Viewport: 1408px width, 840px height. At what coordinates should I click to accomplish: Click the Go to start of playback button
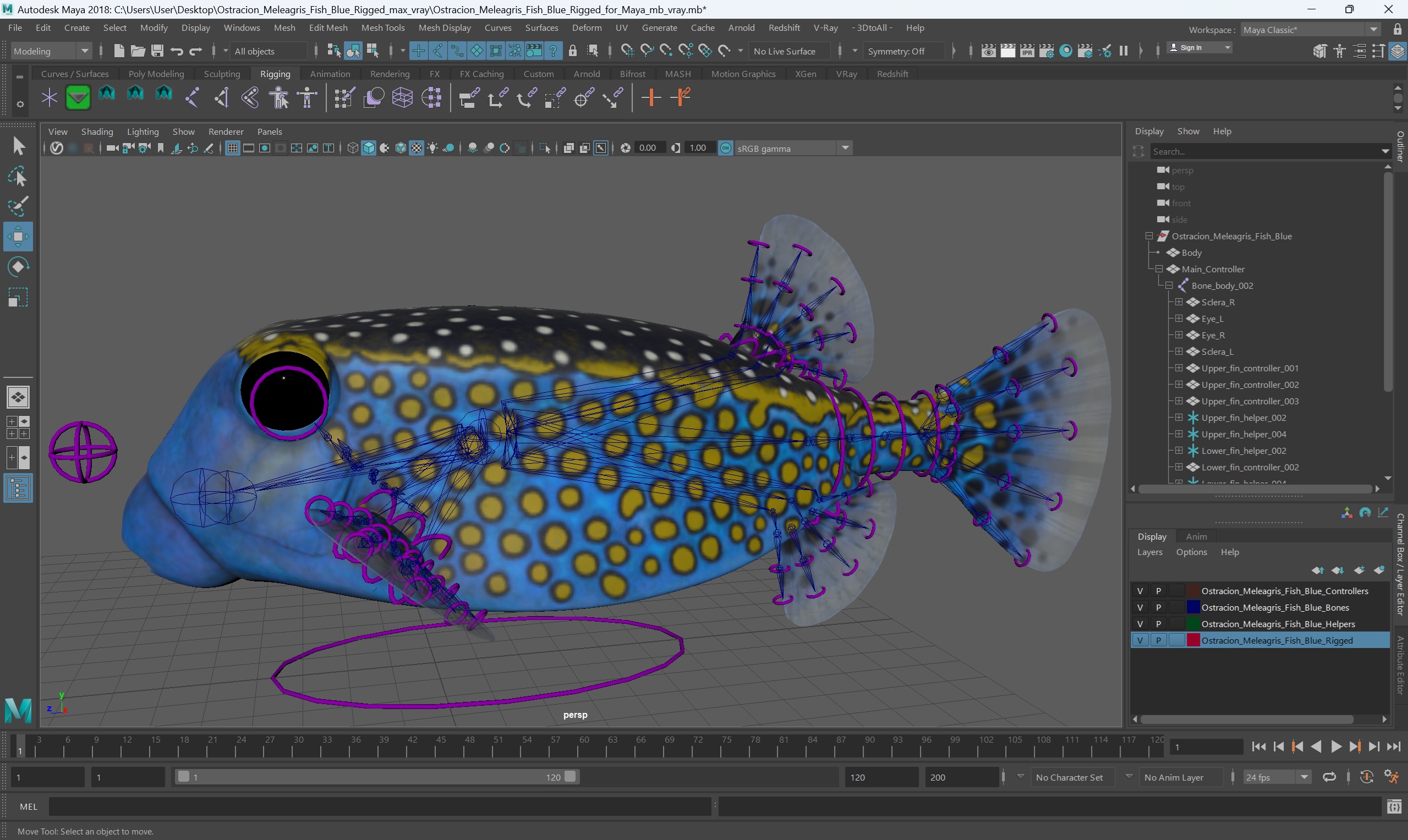tap(1258, 747)
